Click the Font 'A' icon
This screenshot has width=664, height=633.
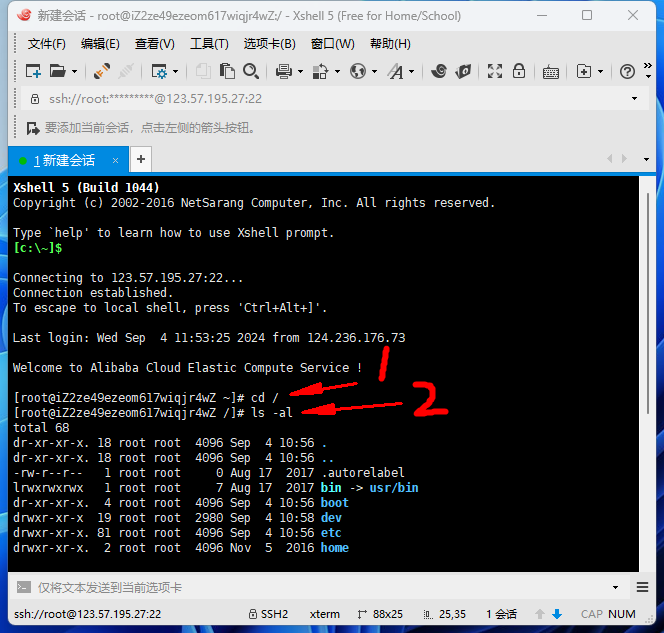[396, 71]
